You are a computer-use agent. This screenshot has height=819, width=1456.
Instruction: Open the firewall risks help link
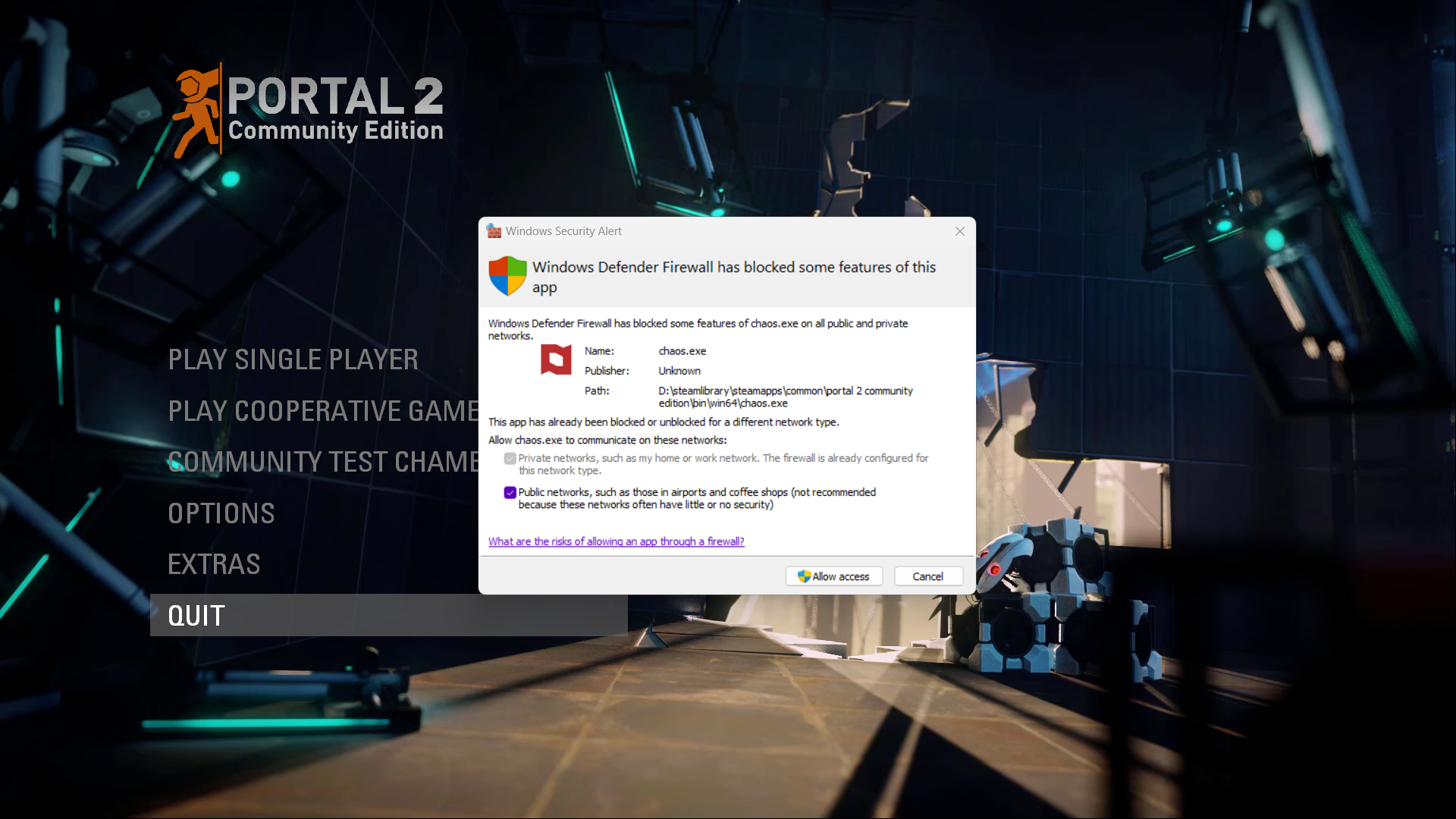pos(616,541)
